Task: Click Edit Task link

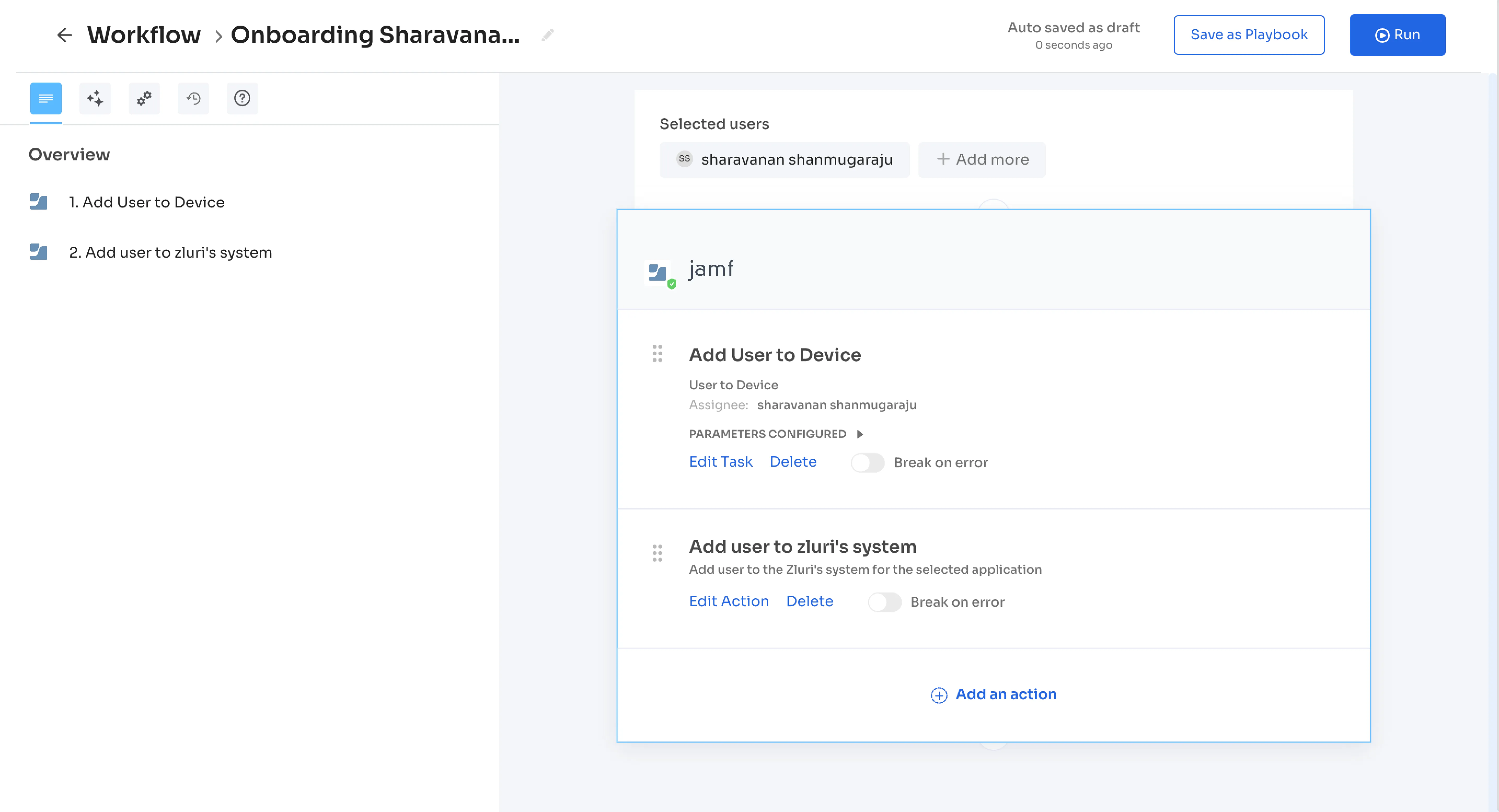Action: point(720,462)
